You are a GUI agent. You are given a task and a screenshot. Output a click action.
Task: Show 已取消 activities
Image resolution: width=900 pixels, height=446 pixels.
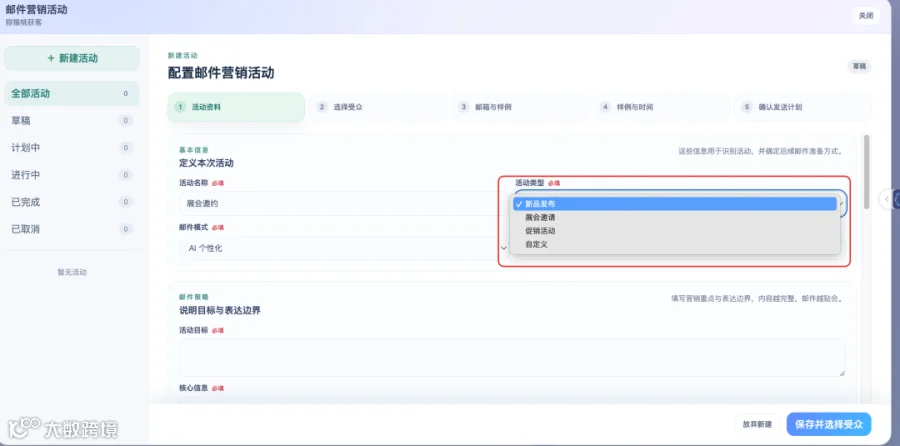click(x=72, y=229)
